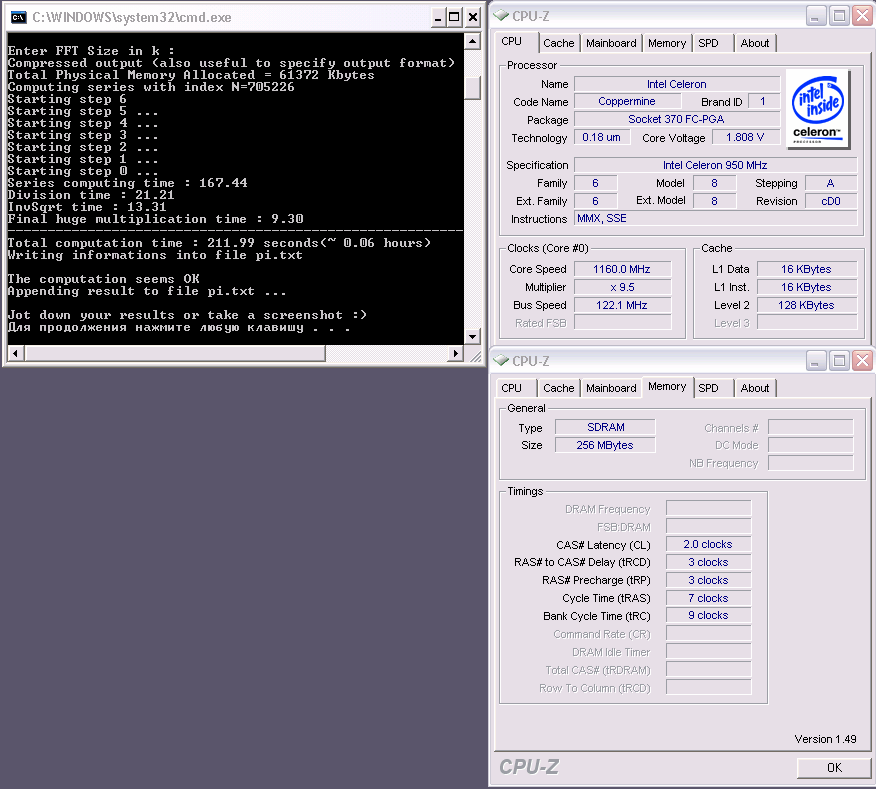Click cmd scroll right arrow

tap(456, 353)
